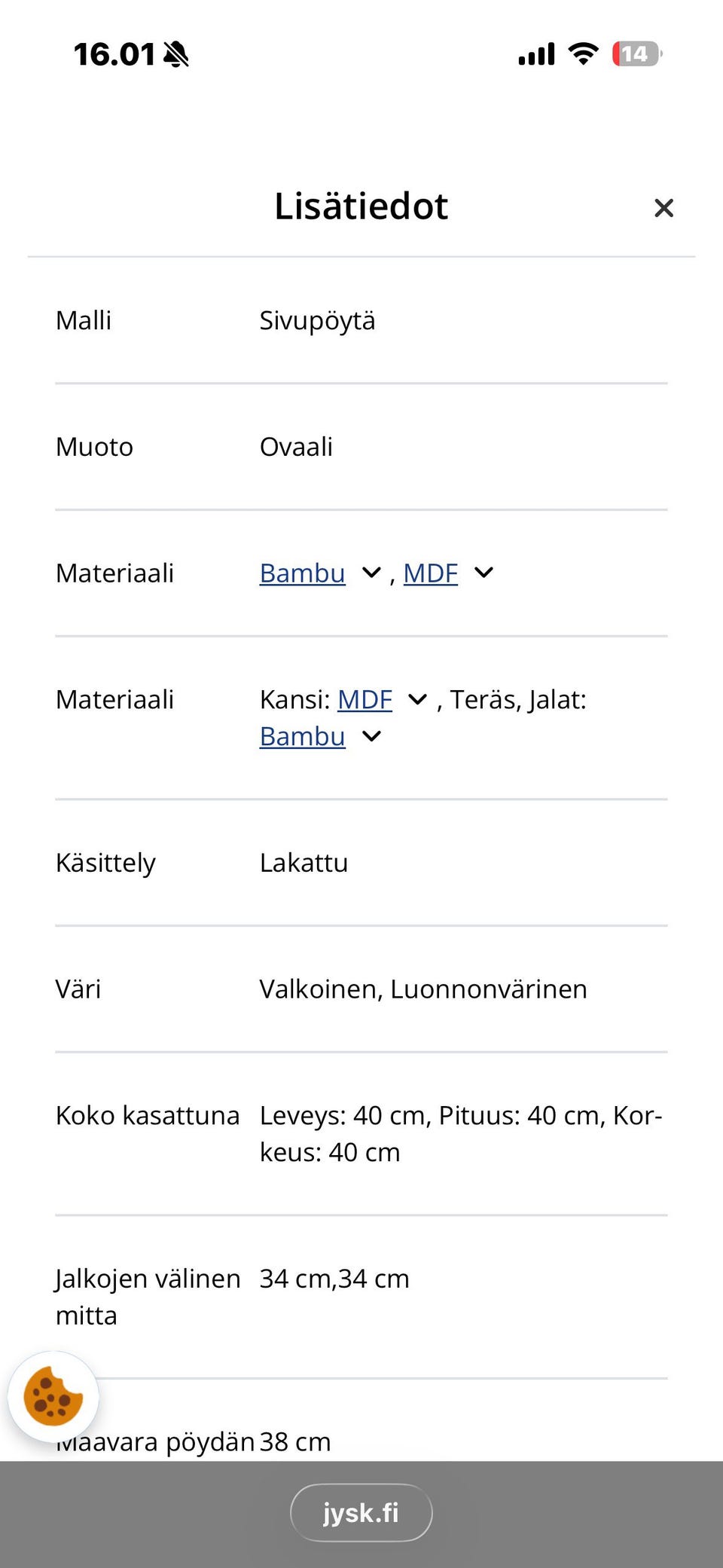Expand the Jalat Bambu dropdown
Screen dimensions: 723x1568
click(x=371, y=736)
